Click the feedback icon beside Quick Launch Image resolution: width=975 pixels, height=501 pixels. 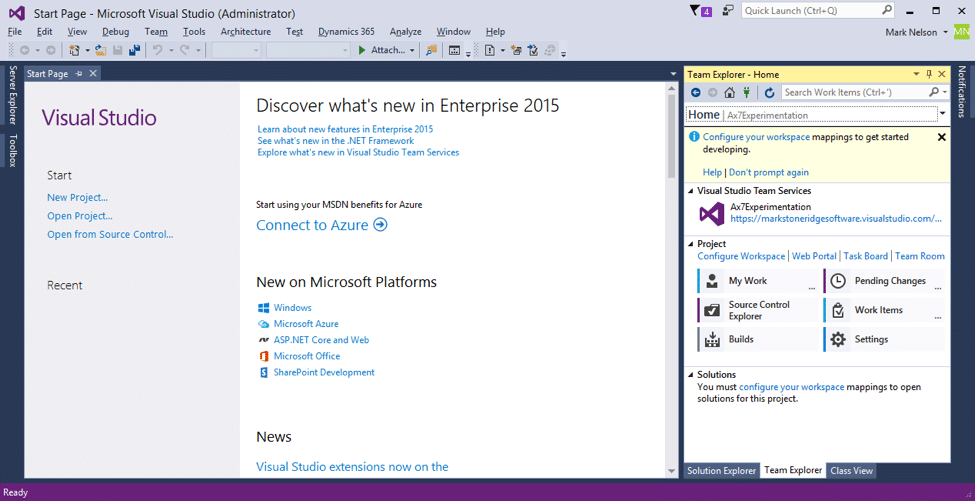pyautogui.click(x=728, y=11)
